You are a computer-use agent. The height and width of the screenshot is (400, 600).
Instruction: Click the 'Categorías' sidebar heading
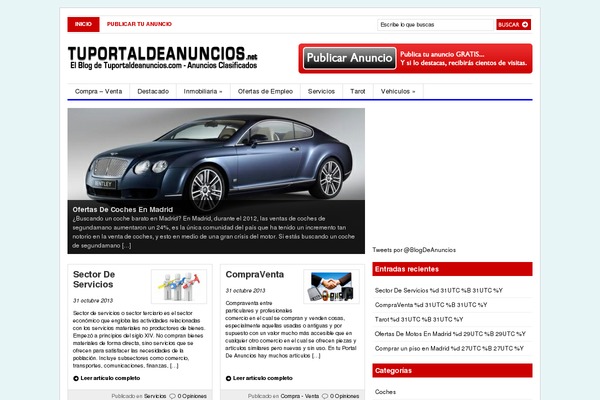tap(452, 371)
